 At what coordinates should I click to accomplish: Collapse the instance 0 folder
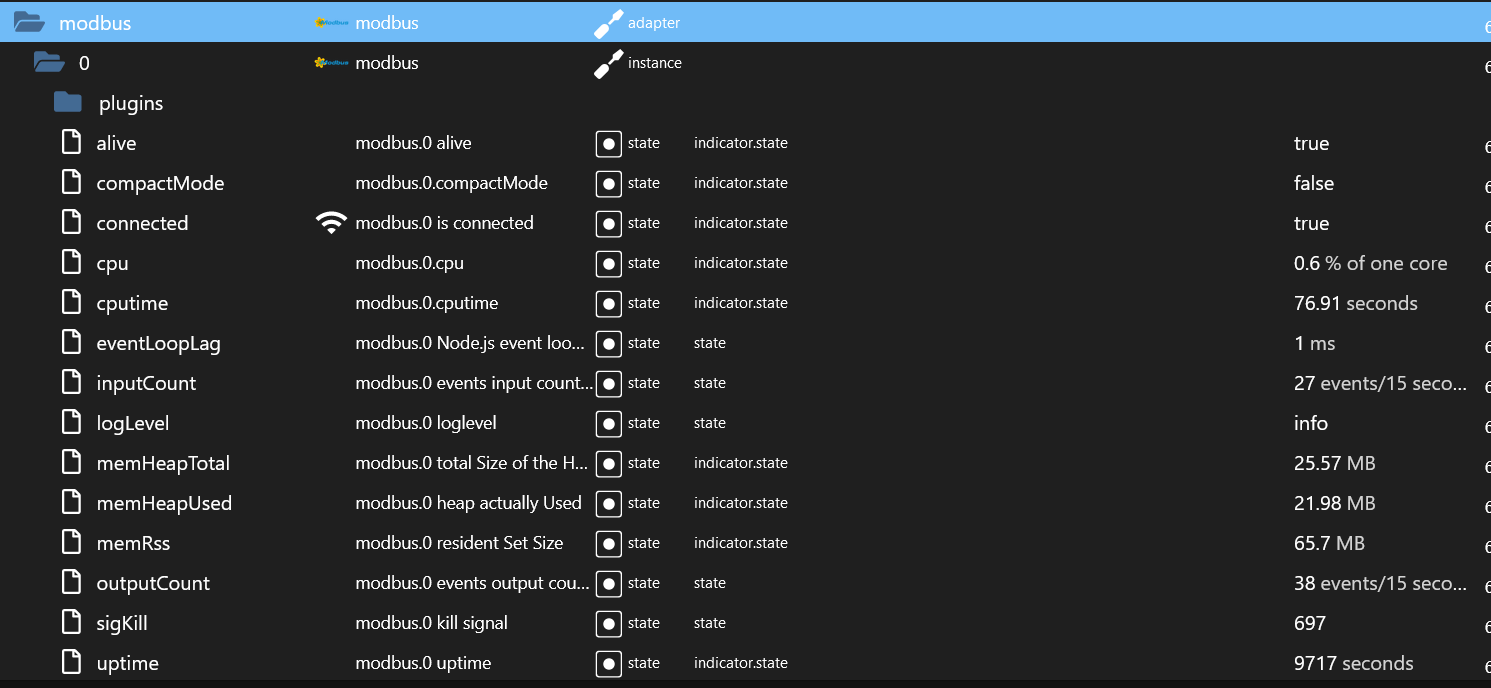pos(49,63)
